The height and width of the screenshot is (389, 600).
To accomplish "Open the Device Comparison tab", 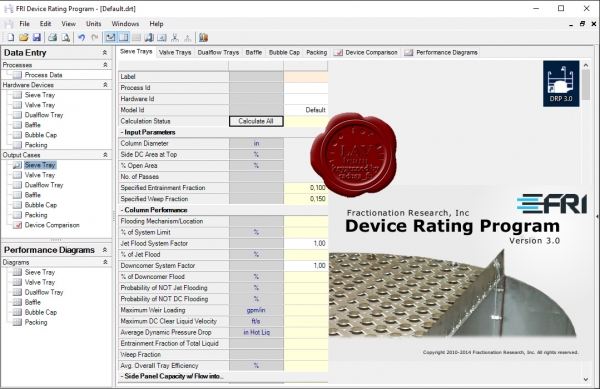I will pyautogui.click(x=366, y=52).
